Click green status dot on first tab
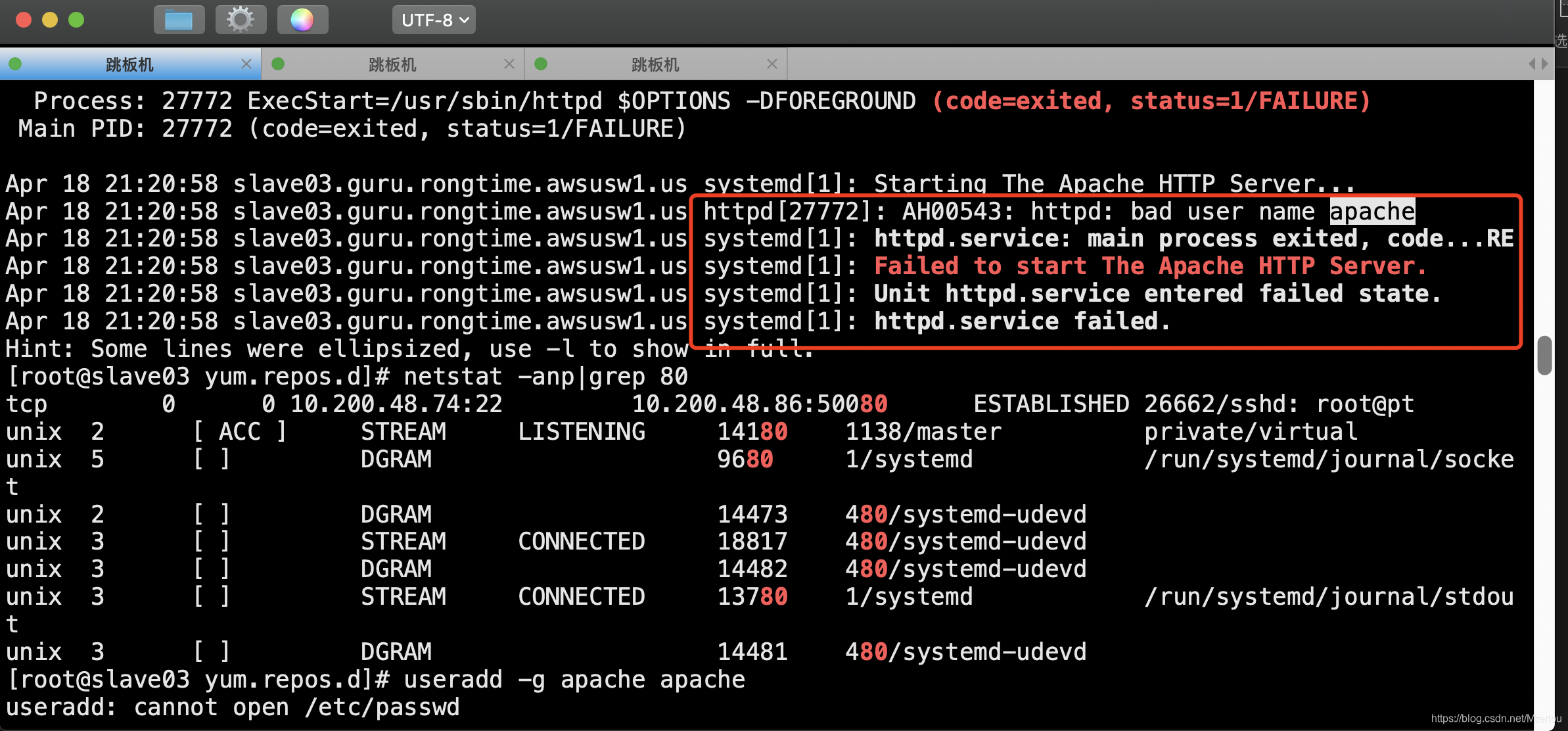 tap(15, 64)
